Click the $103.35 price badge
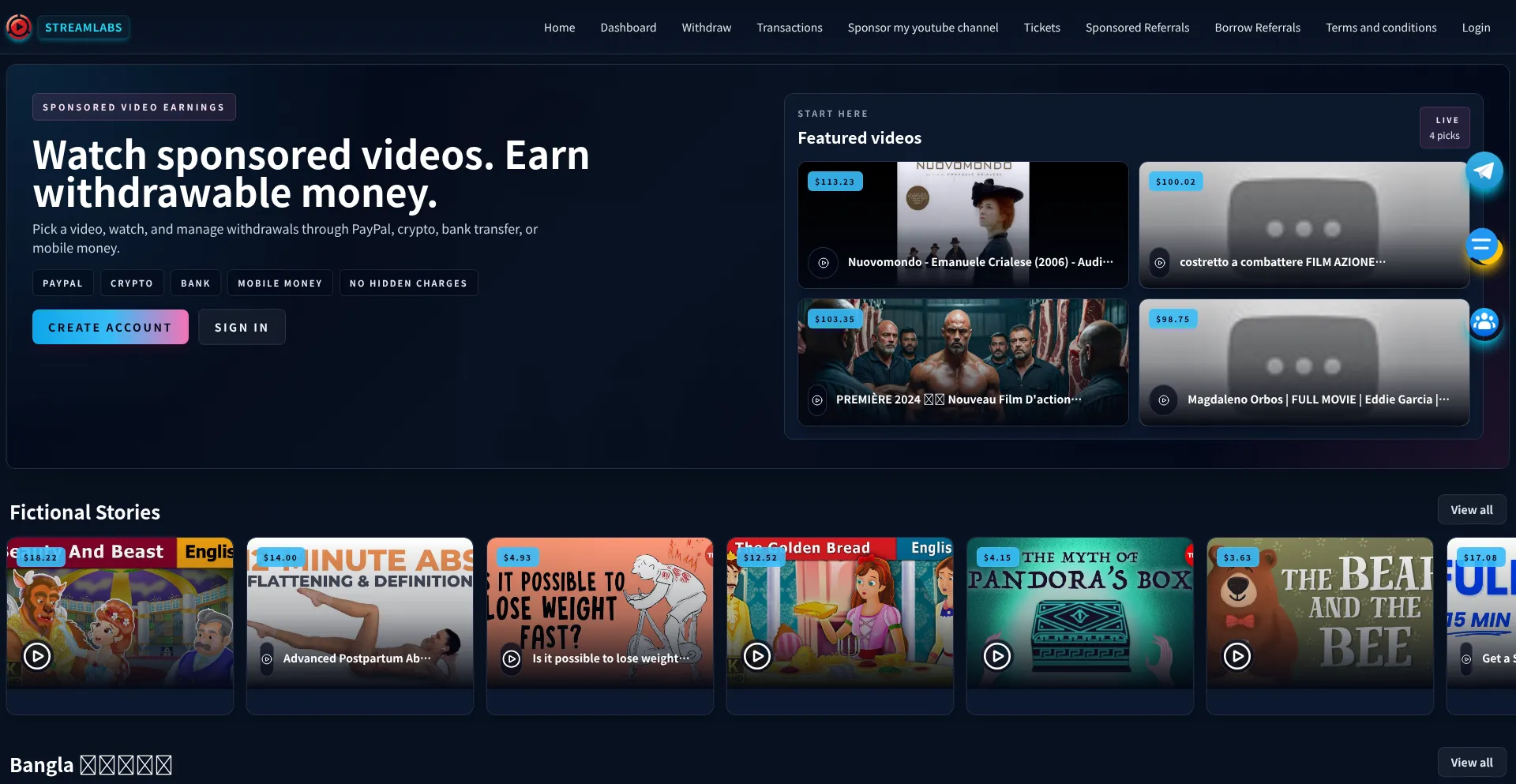This screenshot has width=1516, height=784. tap(835, 319)
